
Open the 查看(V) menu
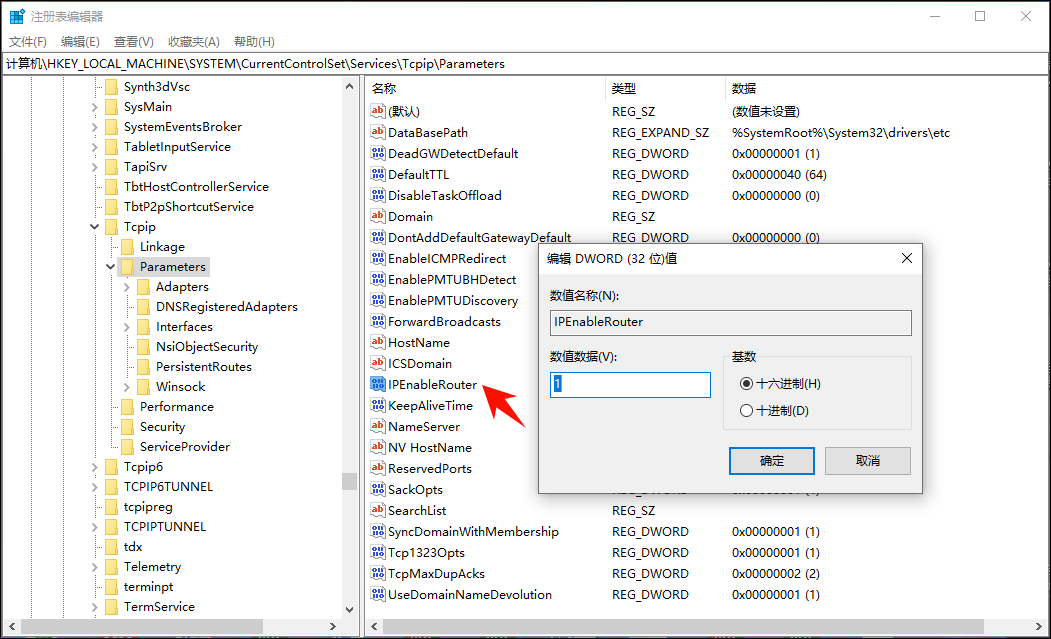tap(133, 42)
